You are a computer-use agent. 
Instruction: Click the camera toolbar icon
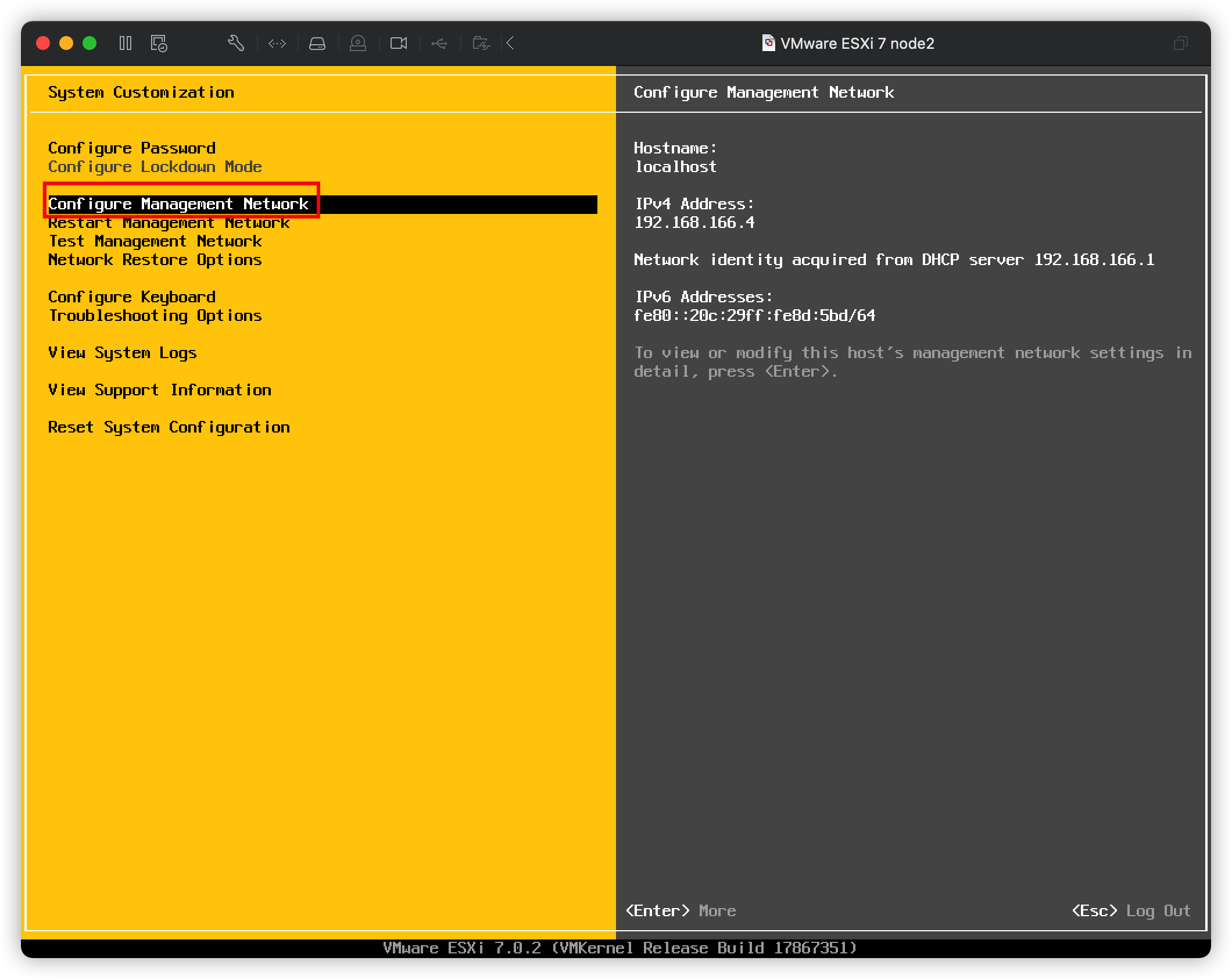pos(399,43)
